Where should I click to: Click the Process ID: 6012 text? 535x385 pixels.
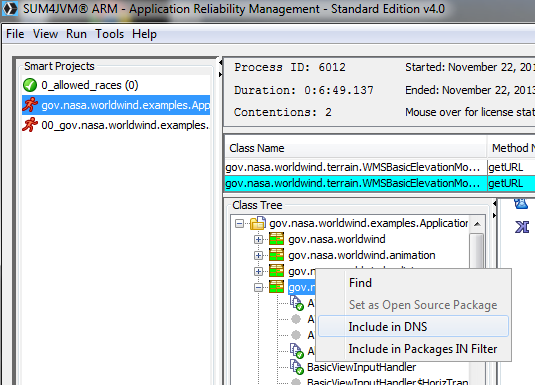click(290, 67)
